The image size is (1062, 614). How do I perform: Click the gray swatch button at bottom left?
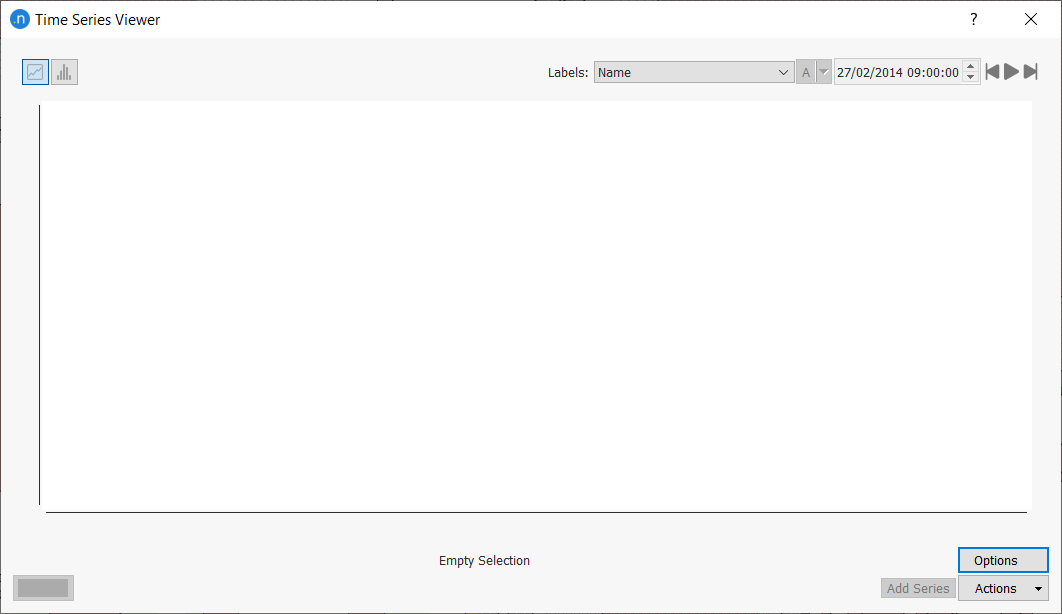point(43,588)
